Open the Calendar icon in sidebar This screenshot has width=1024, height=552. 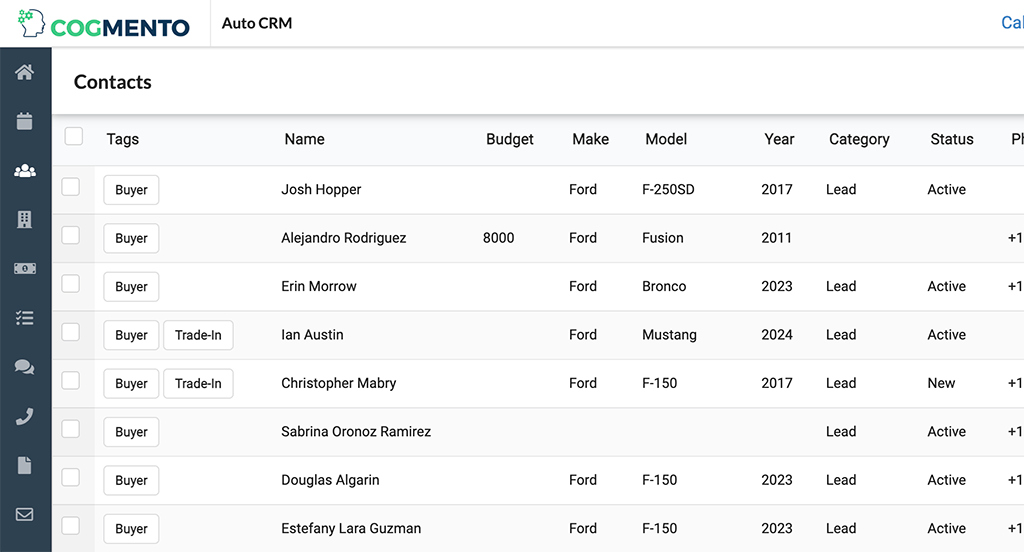click(x=25, y=121)
